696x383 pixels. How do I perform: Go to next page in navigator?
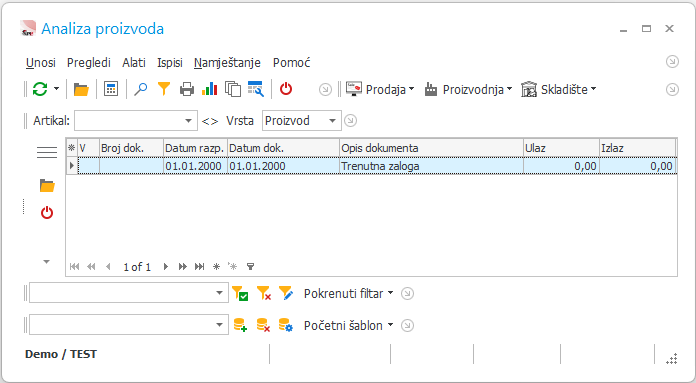(x=182, y=266)
